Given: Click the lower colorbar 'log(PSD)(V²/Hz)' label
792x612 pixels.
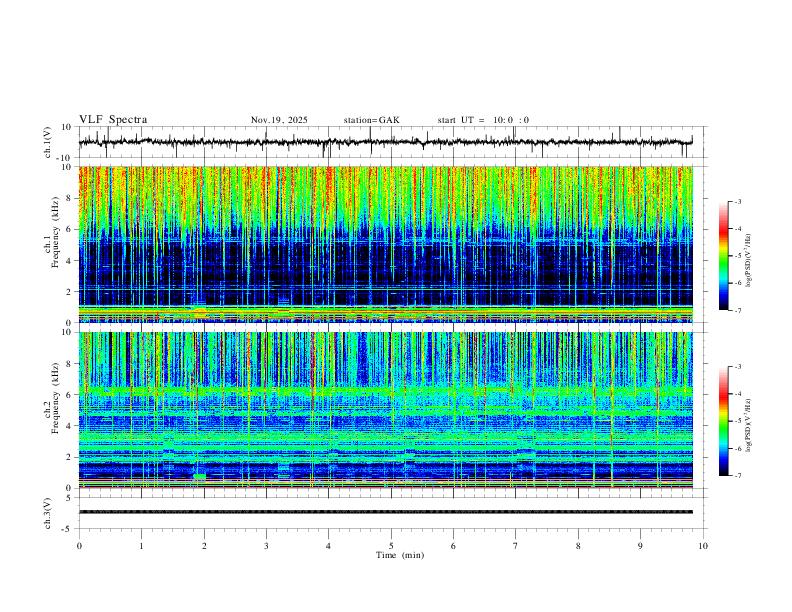Looking at the screenshot, I should click(749, 425).
